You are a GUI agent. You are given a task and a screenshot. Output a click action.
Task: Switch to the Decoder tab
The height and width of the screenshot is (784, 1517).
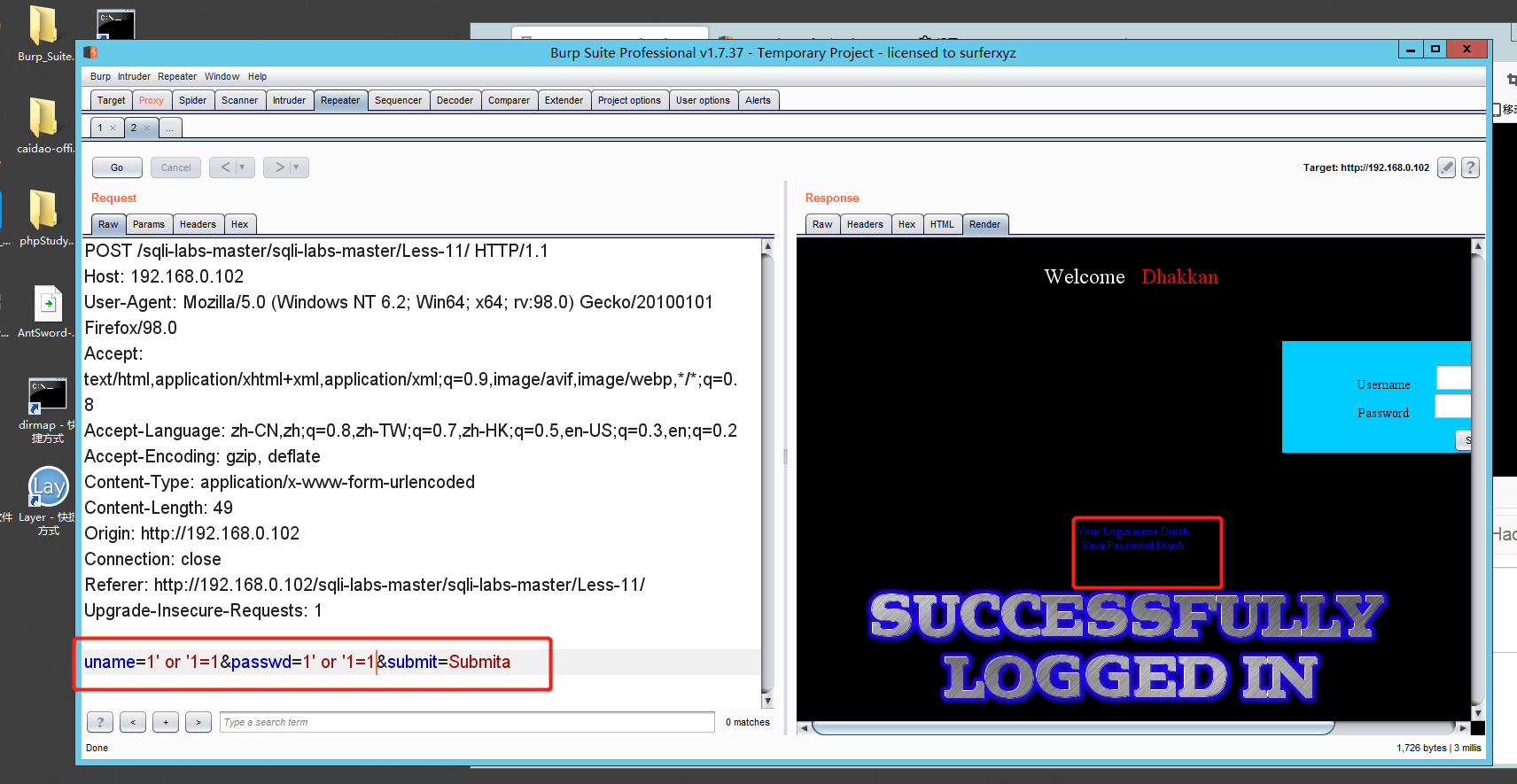(455, 101)
